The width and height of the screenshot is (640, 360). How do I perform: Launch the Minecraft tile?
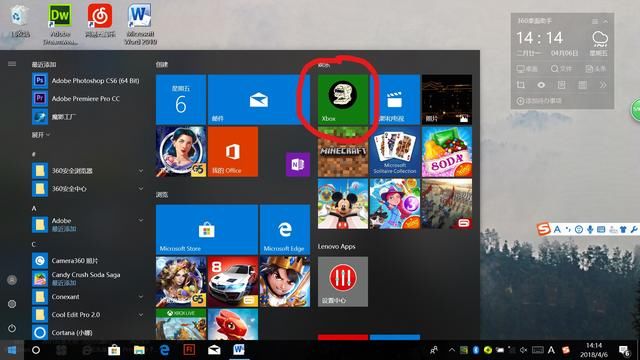coord(343,151)
